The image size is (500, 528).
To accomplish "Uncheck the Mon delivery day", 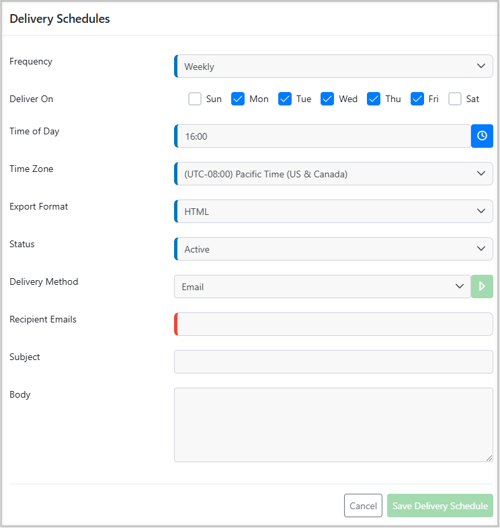I will coord(238,99).
